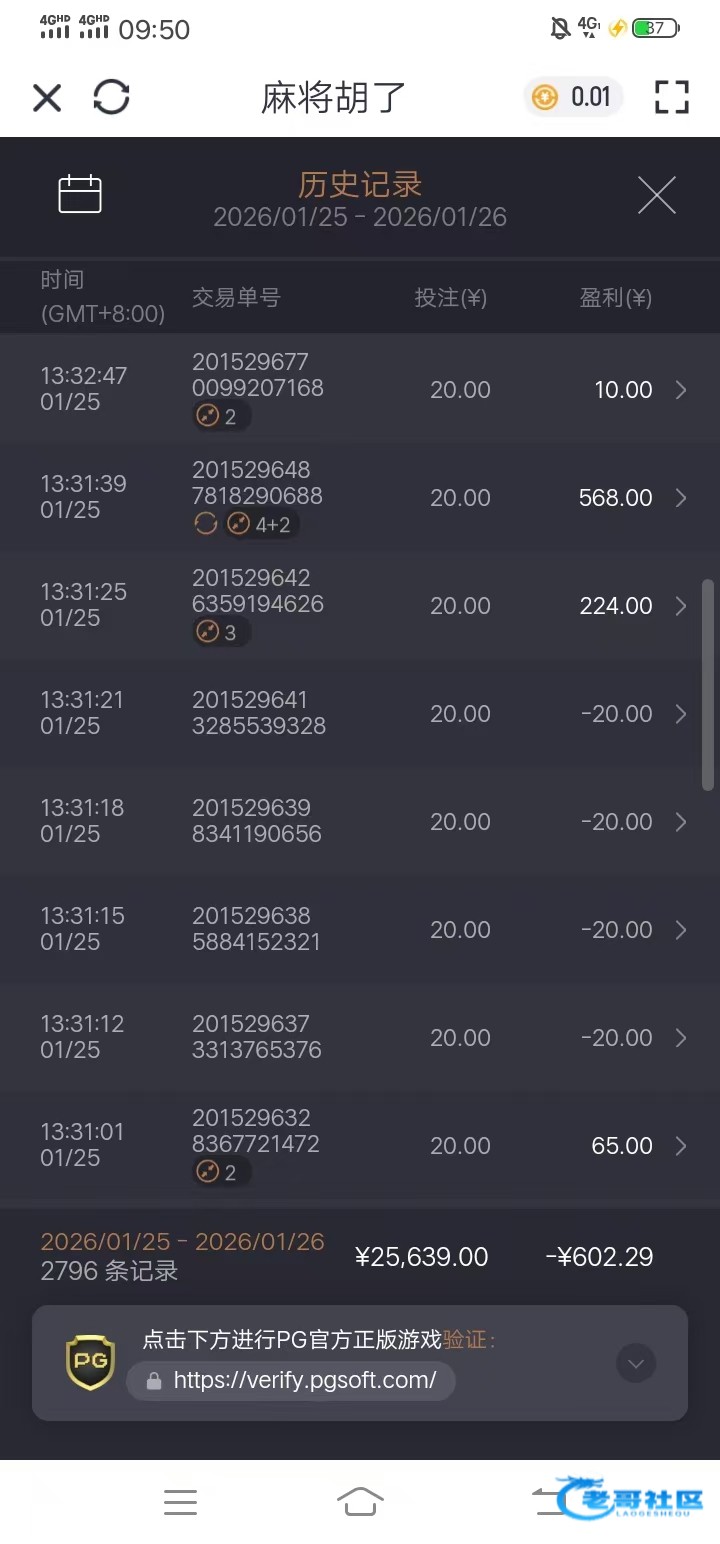Close the webview with the X icon

point(47,97)
